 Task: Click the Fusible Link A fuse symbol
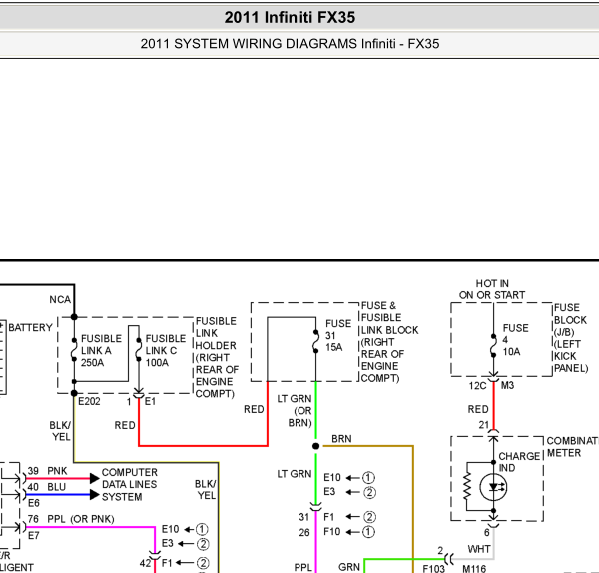(74, 350)
